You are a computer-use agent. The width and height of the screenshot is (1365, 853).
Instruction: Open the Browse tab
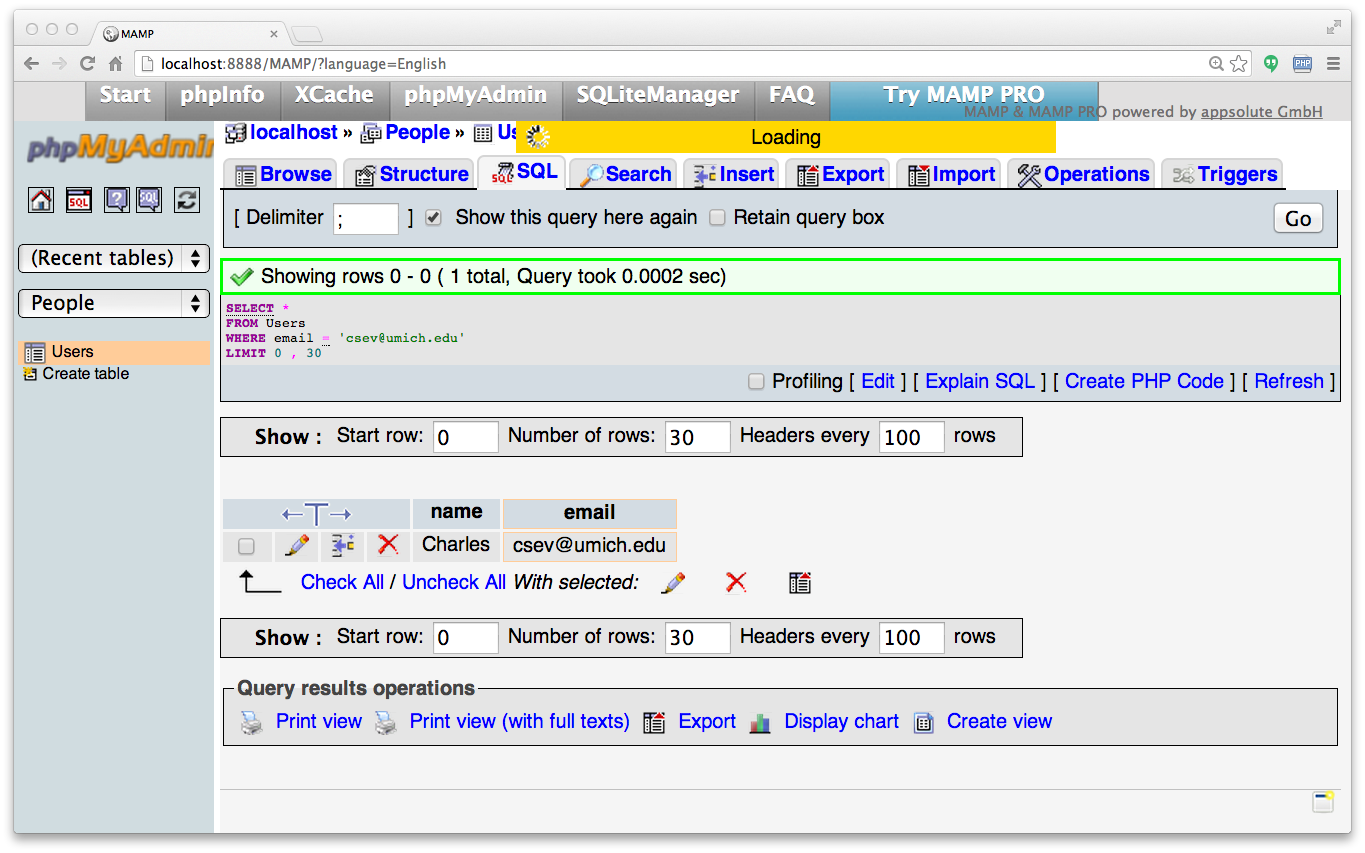click(283, 174)
